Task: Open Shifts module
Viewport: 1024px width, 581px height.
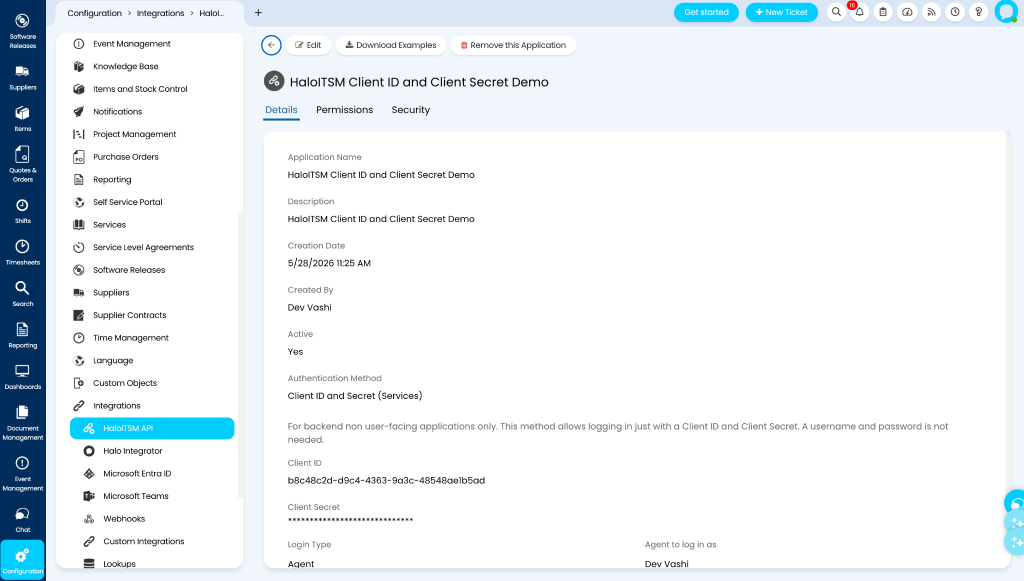Action: [23, 211]
